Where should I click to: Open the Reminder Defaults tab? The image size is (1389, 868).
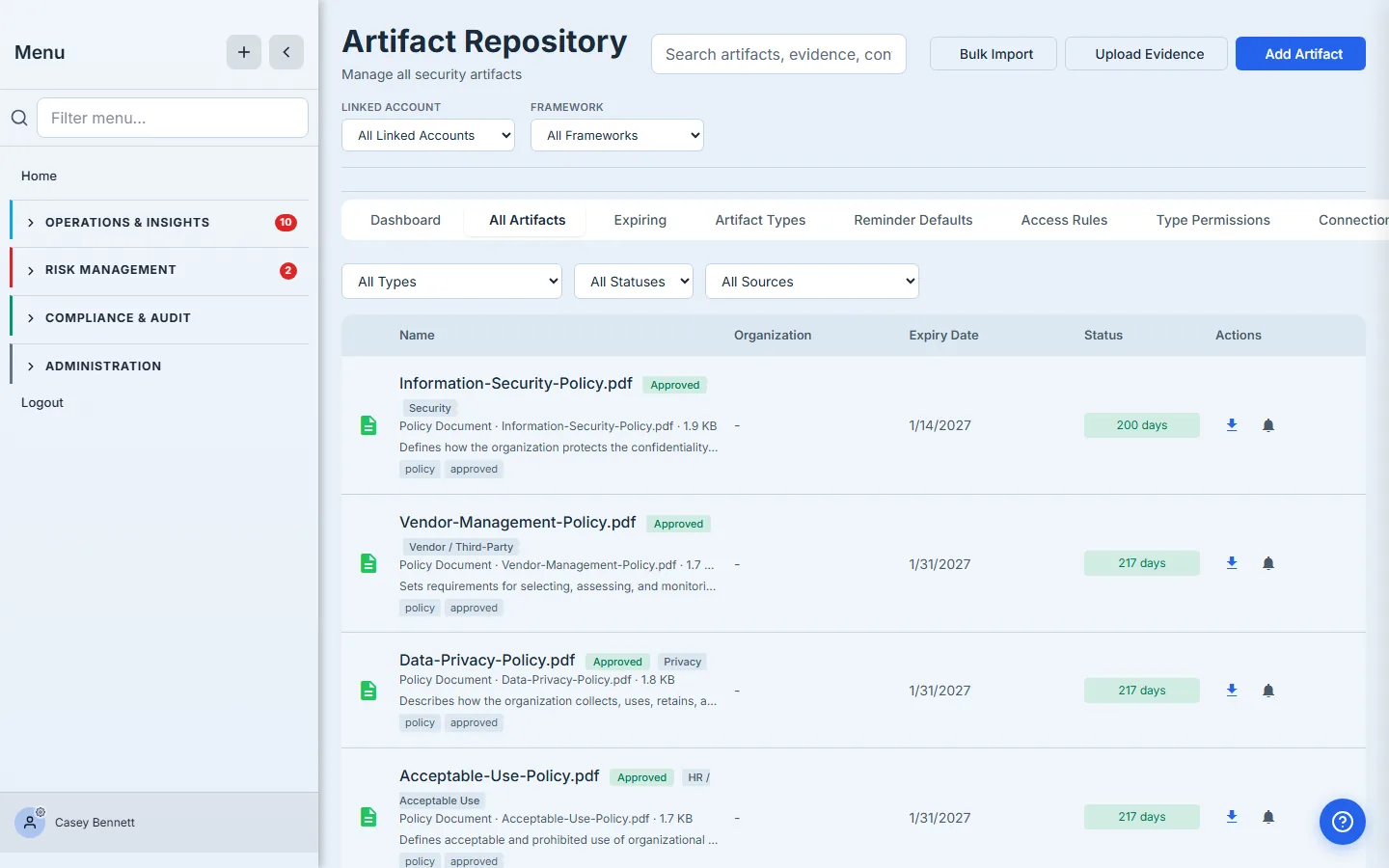(913, 220)
